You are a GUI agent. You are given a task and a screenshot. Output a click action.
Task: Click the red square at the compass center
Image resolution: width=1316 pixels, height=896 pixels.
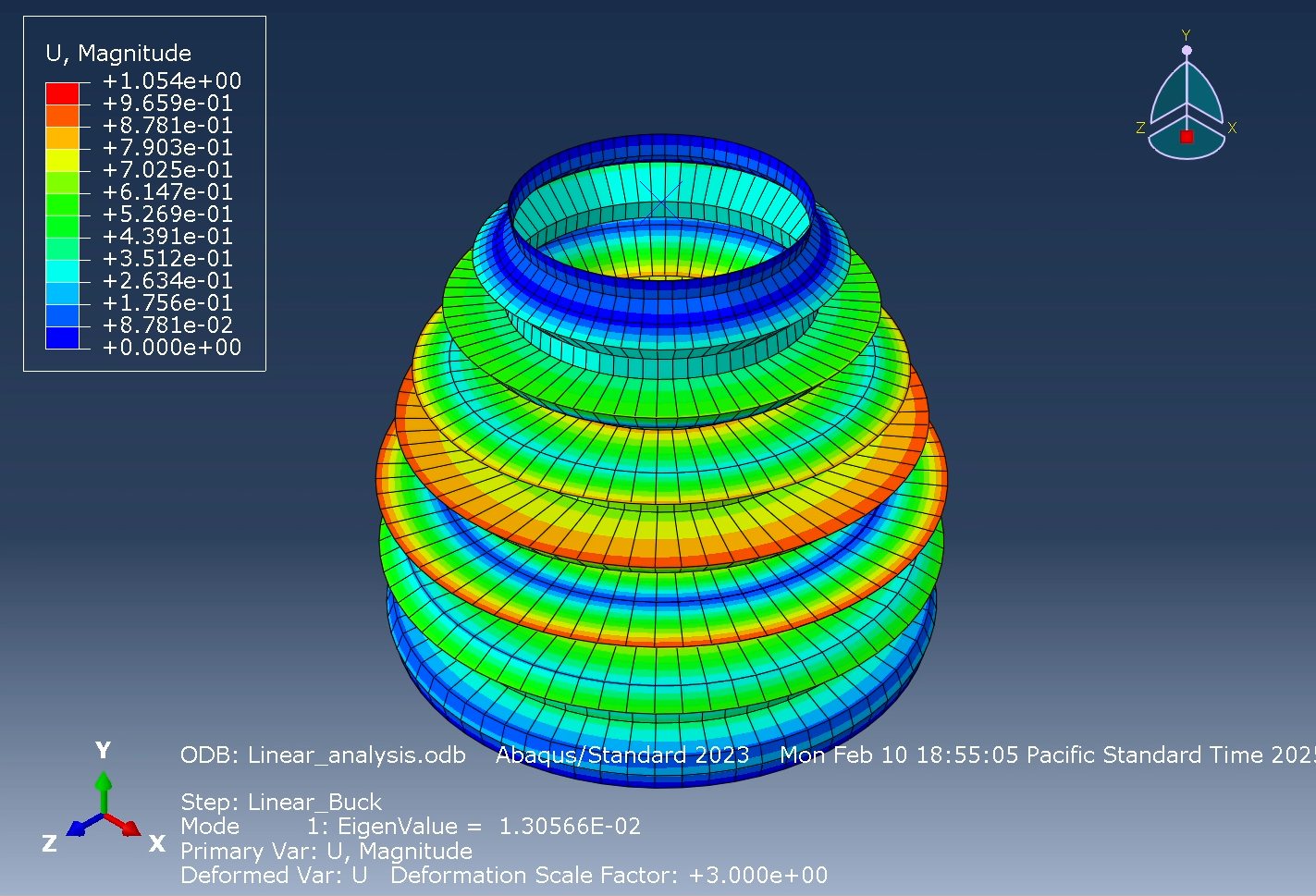coord(1187,137)
